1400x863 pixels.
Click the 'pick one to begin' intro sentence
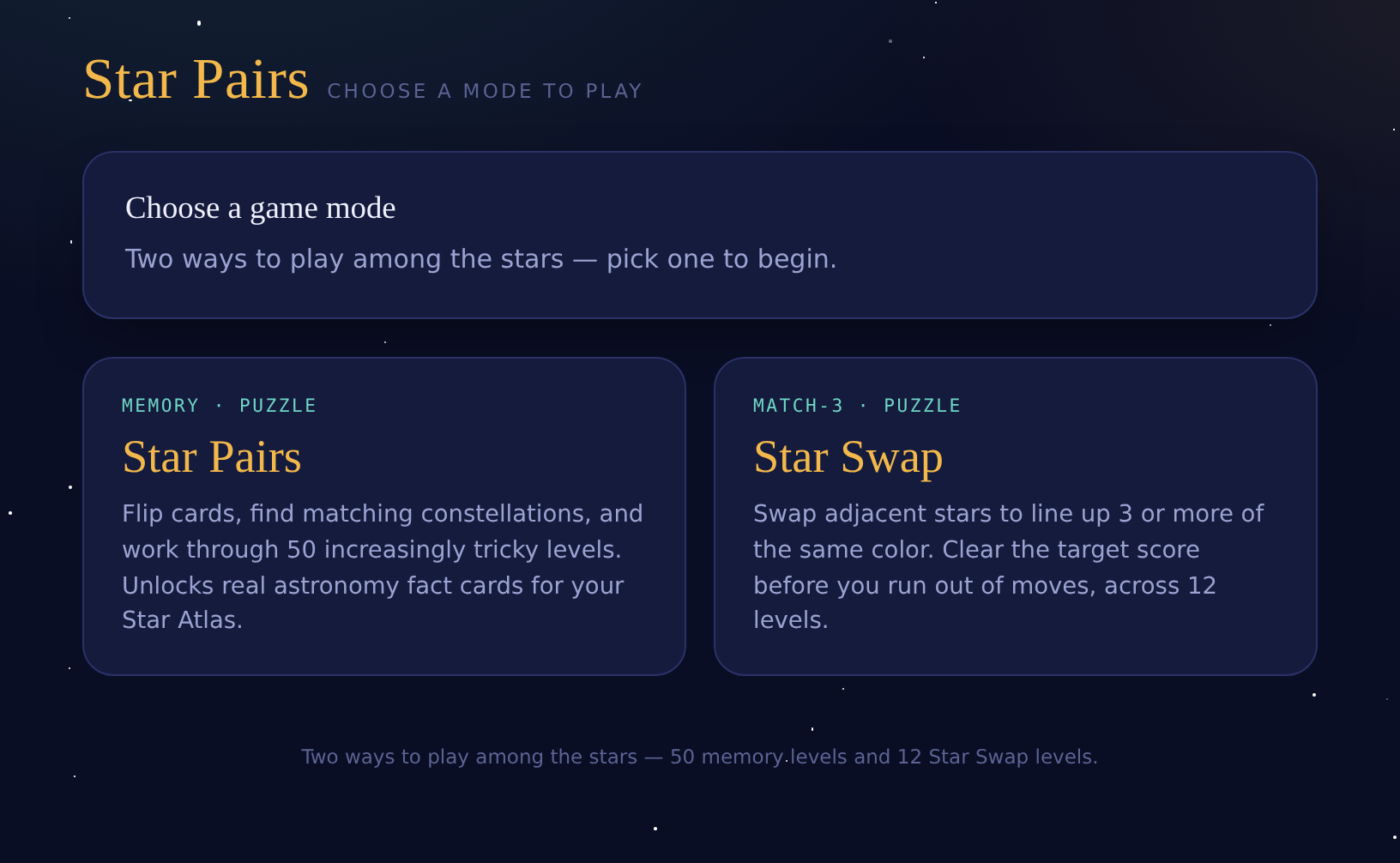coord(481,259)
